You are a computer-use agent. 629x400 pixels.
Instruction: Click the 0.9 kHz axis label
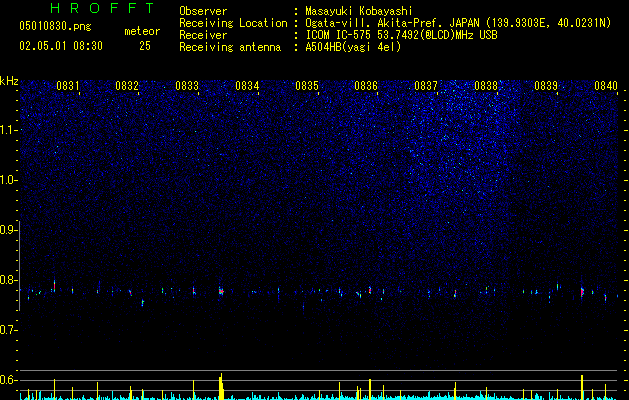9,230
